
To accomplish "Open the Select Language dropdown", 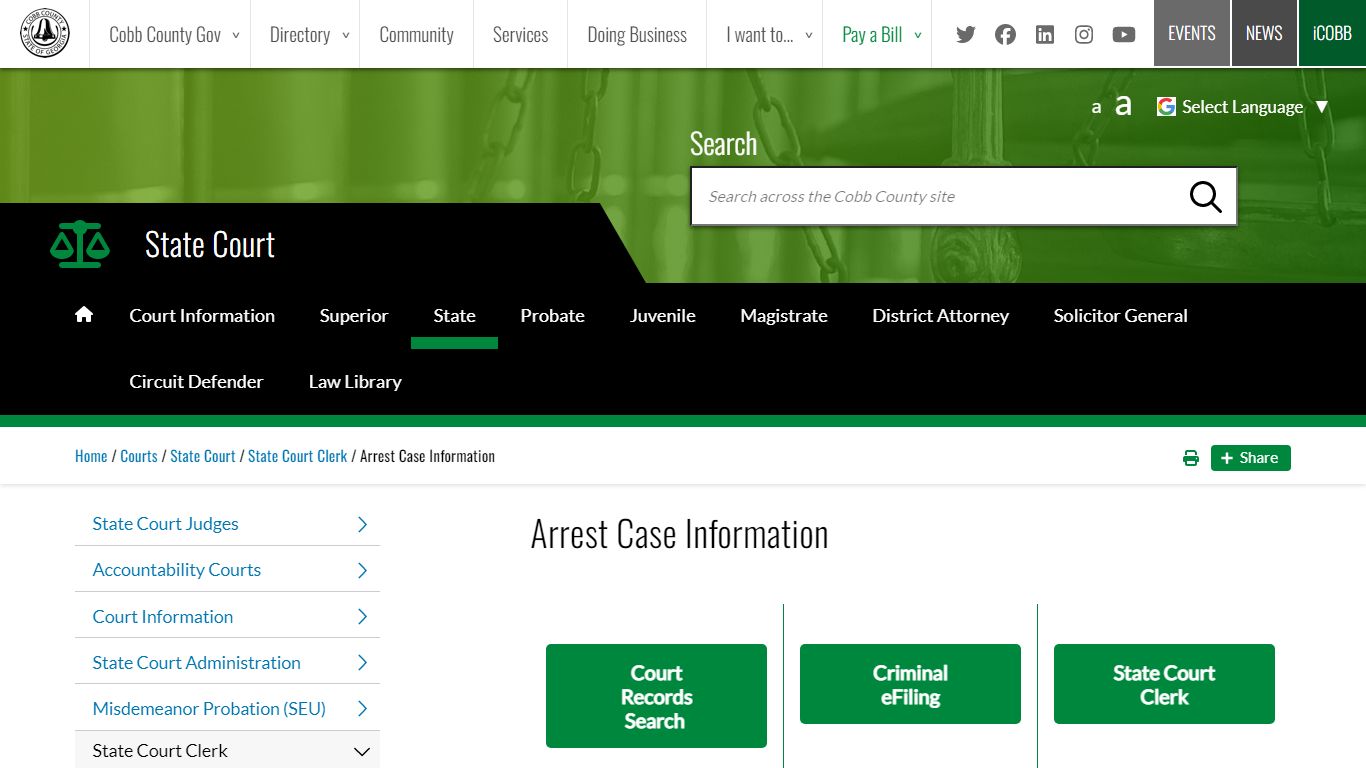I will coord(1255,107).
